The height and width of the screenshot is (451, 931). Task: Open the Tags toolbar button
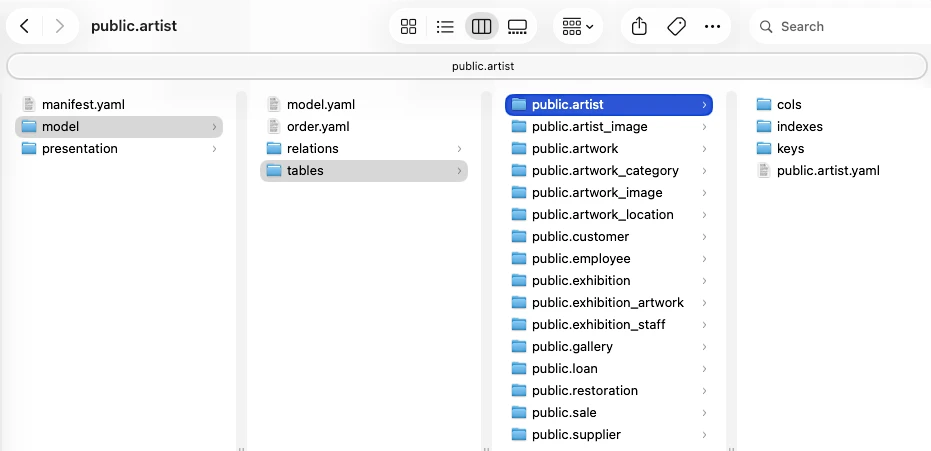pos(676,26)
